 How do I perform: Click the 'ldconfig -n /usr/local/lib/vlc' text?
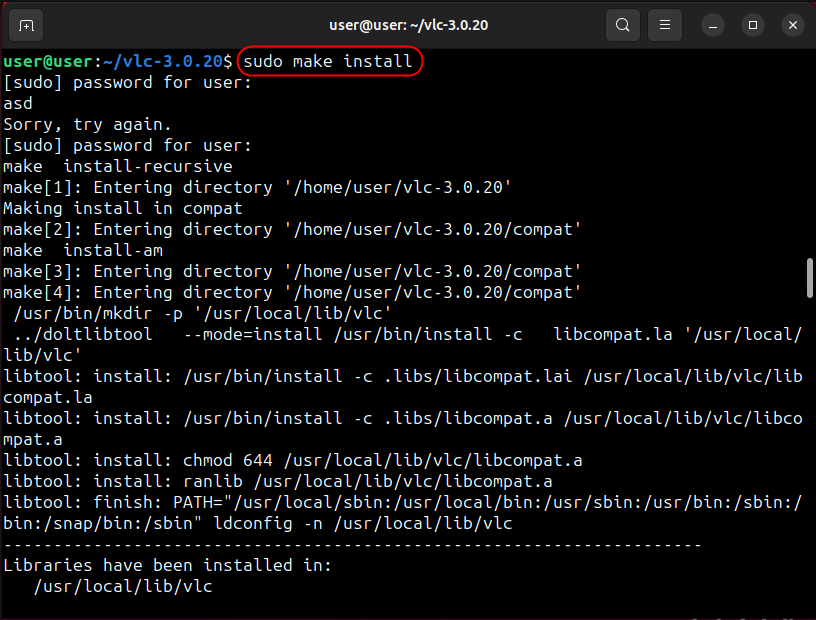pyautogui.click(x=363, y=523)
